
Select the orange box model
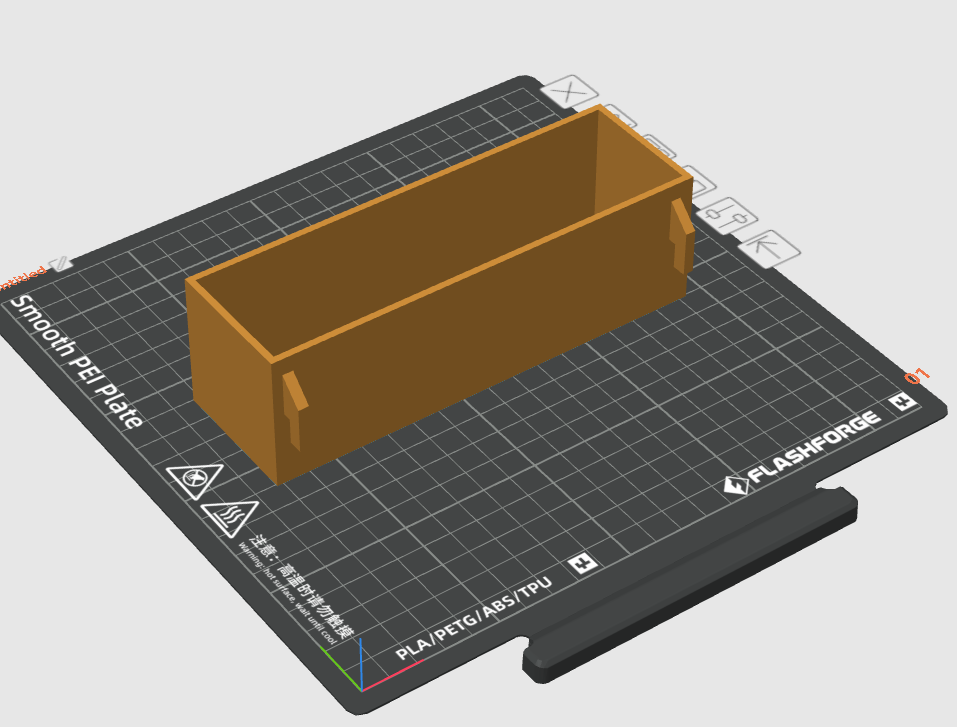point(439,293)
